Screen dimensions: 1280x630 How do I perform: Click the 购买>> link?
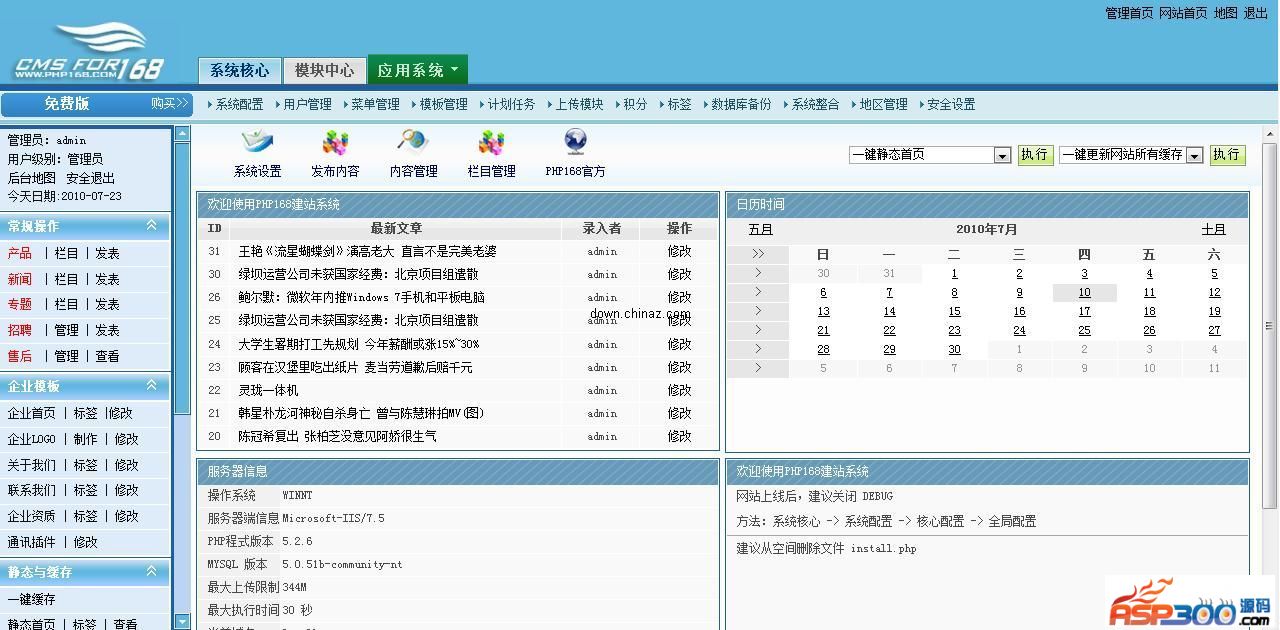click(x=169, y=103)
